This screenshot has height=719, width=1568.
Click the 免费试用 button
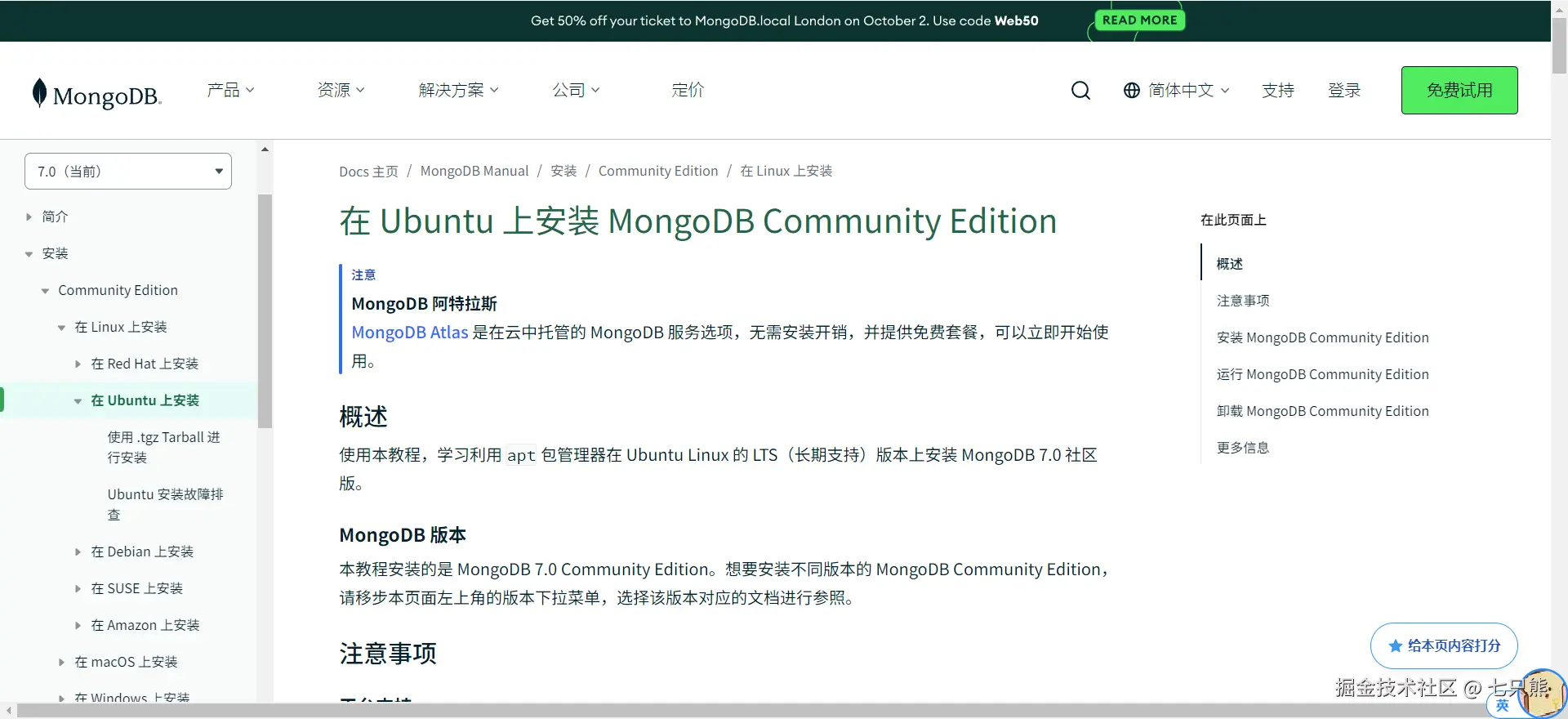pyautogui.click(x=1459, y=90)
